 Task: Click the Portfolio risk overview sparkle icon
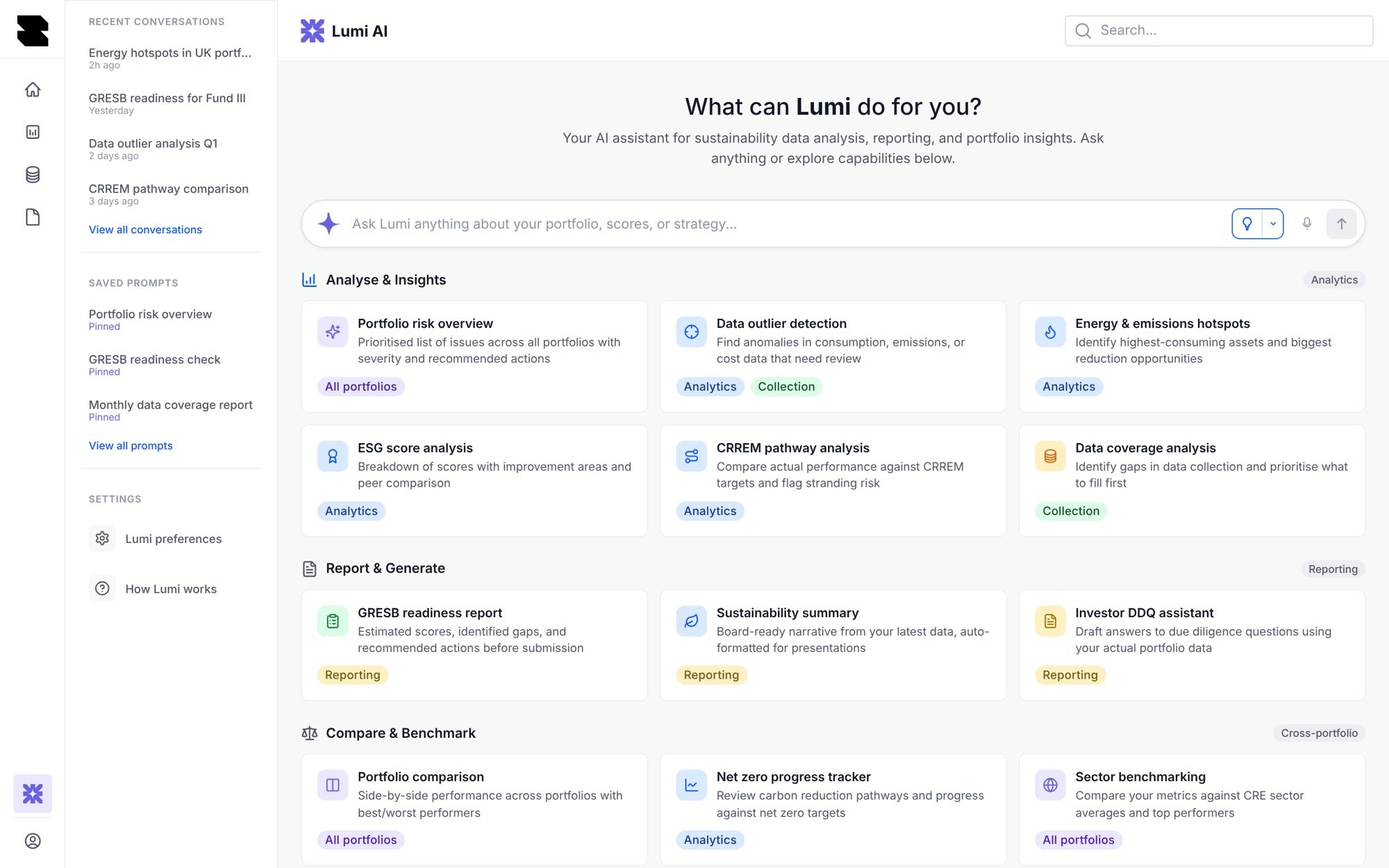pos(333,332)
